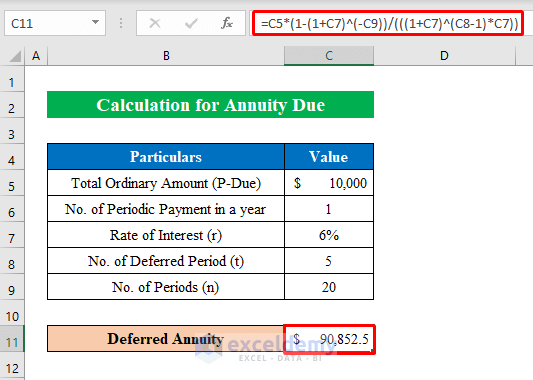Open the Name Box dropdown arrow

[x=96, y=23]
